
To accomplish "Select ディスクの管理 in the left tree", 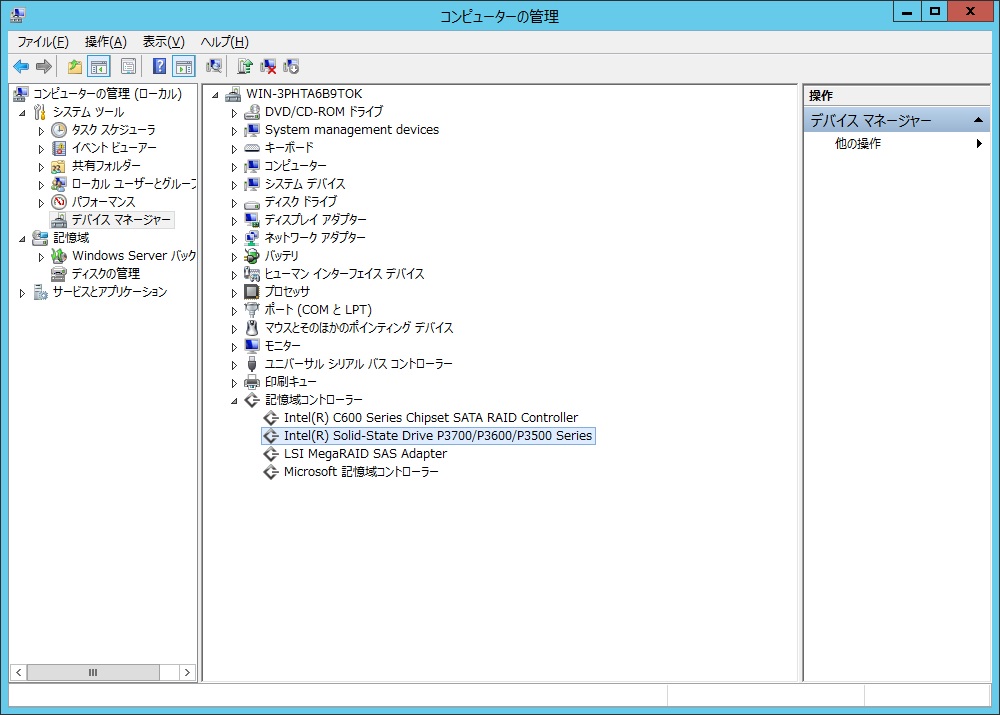I will click(105, 274).
